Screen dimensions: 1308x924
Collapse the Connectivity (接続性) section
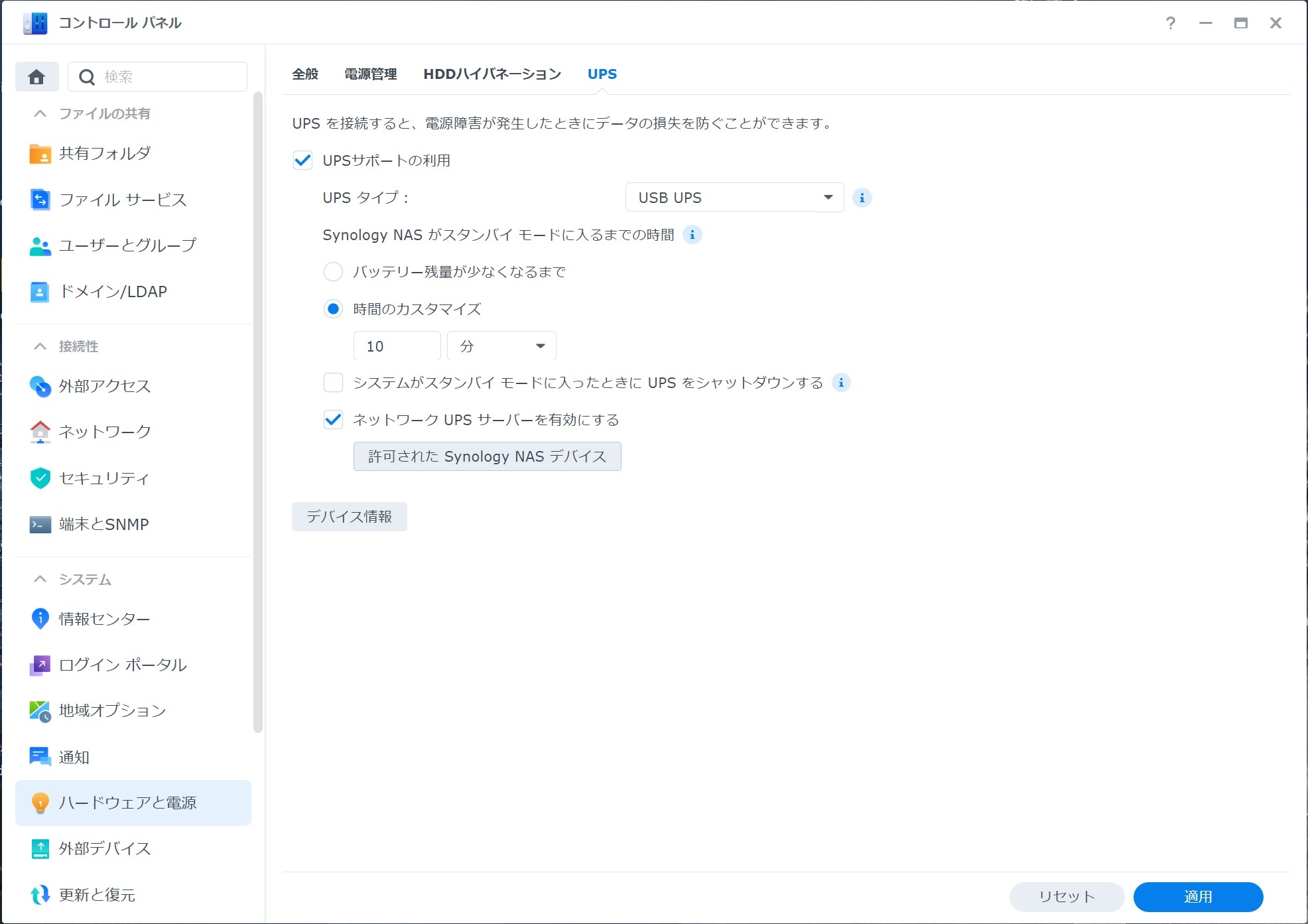tap(40, 346)
